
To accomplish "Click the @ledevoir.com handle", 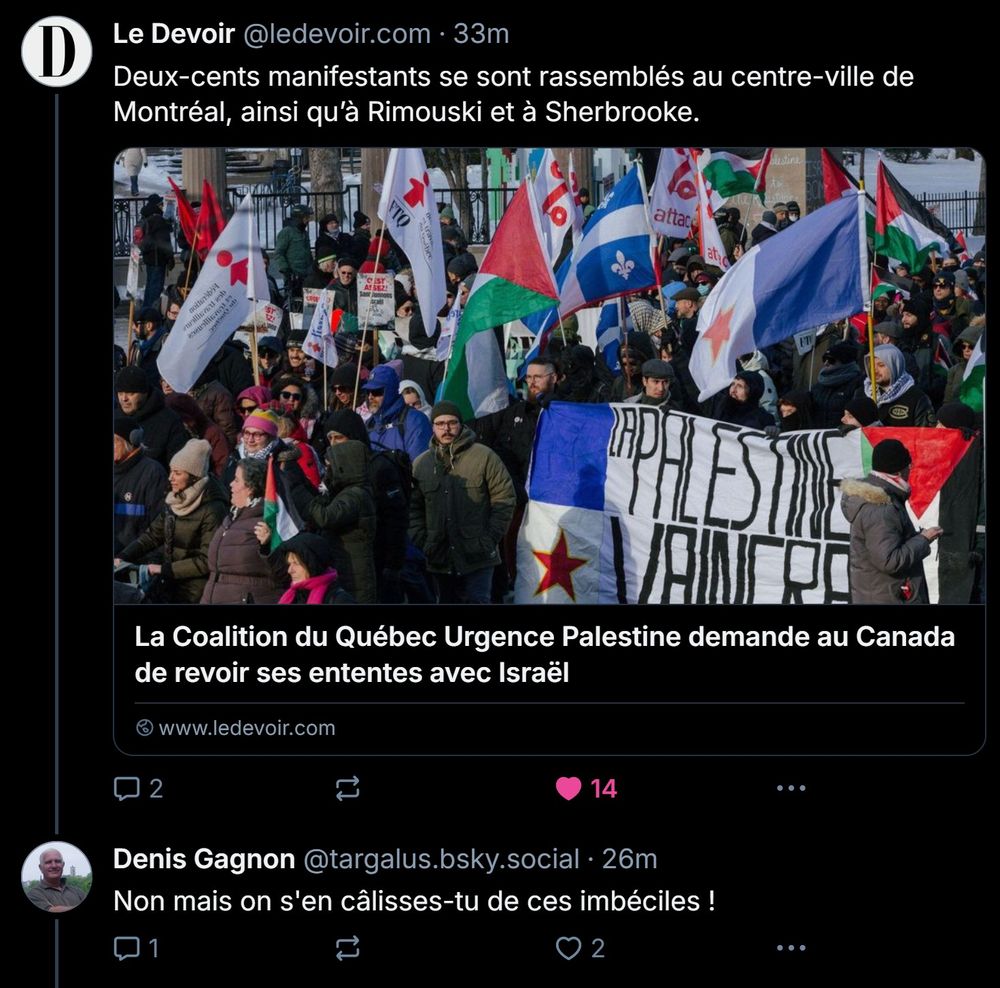I will (x=337, y=34).
